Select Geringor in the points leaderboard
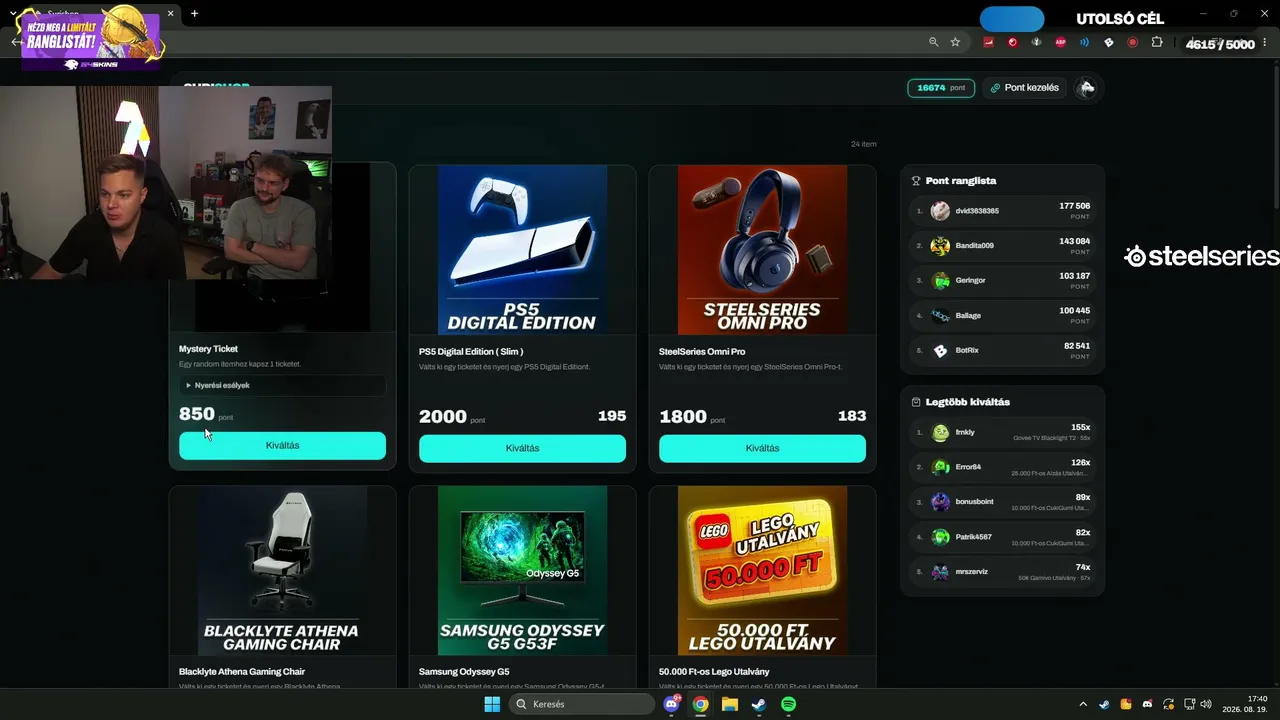Screen dimensions: 1280x720 click(1003, 281)
